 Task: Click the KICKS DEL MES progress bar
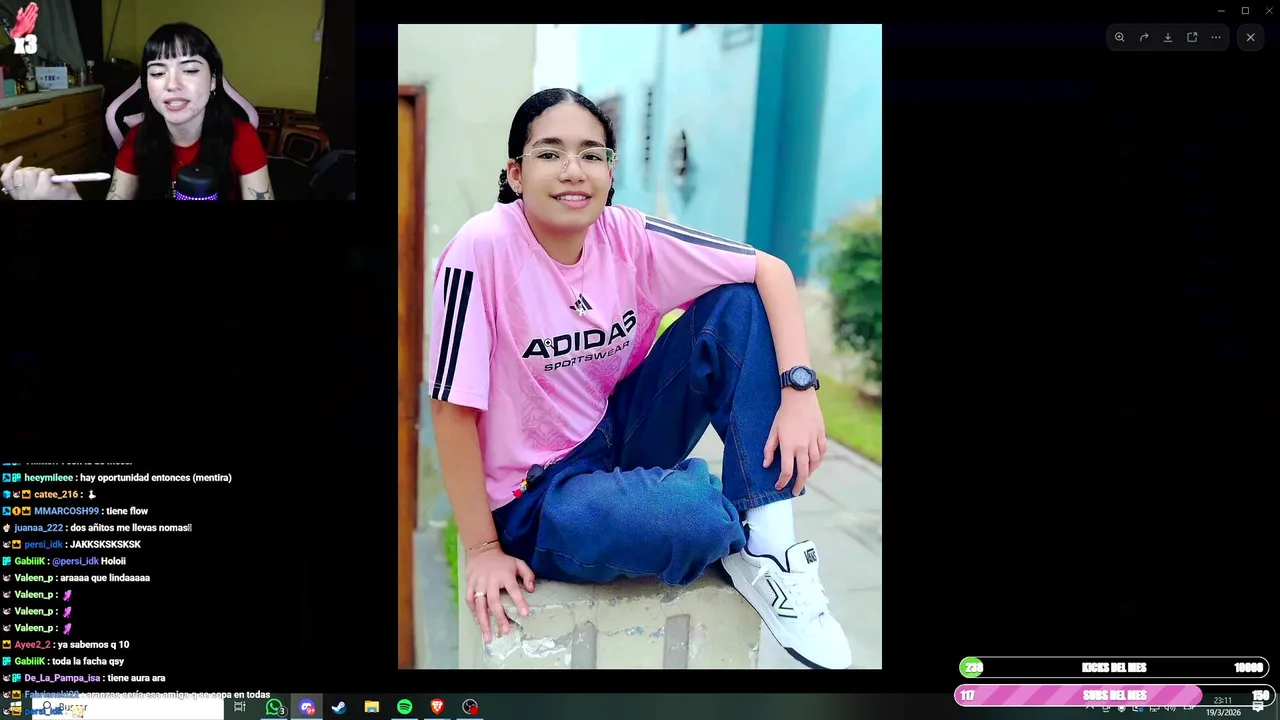point(1114,668)
